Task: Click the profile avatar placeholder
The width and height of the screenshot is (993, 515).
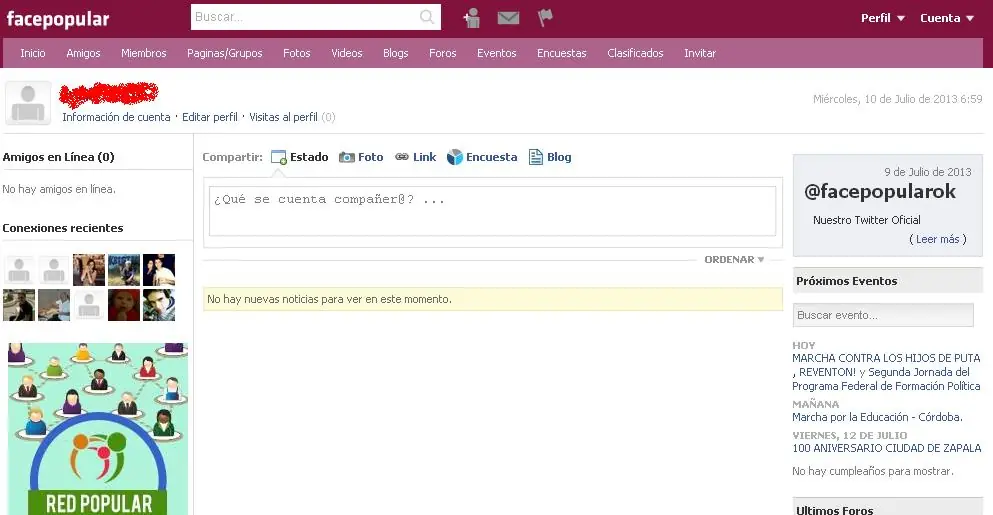Action: click(x=28, y=103)
